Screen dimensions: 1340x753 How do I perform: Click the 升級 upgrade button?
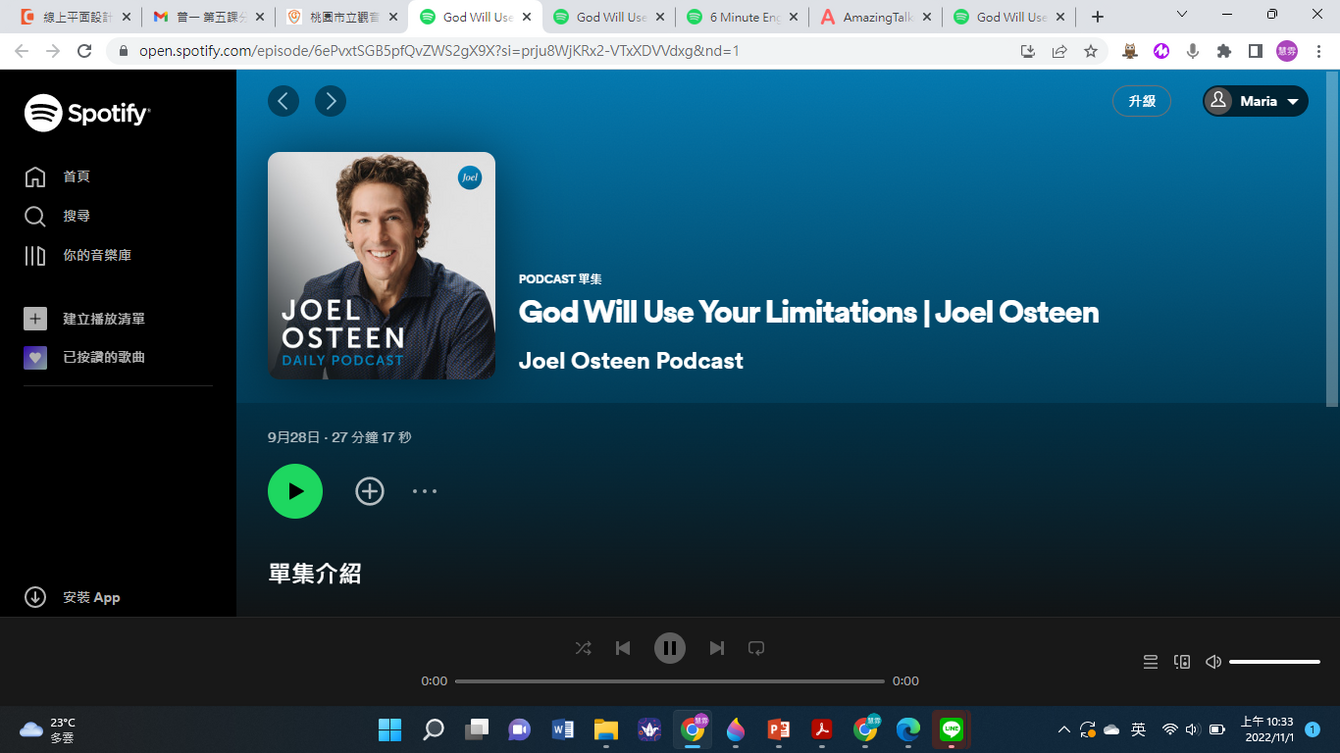point(1141,101)
